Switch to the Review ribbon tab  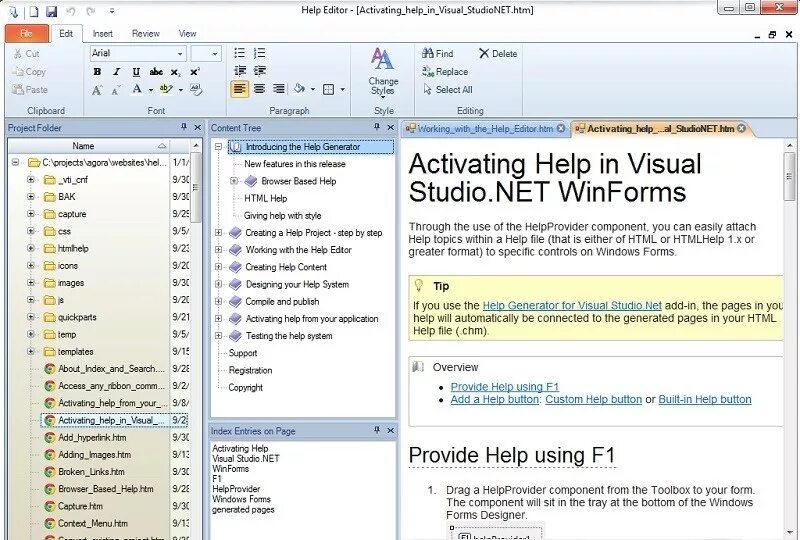click(146, 34)
